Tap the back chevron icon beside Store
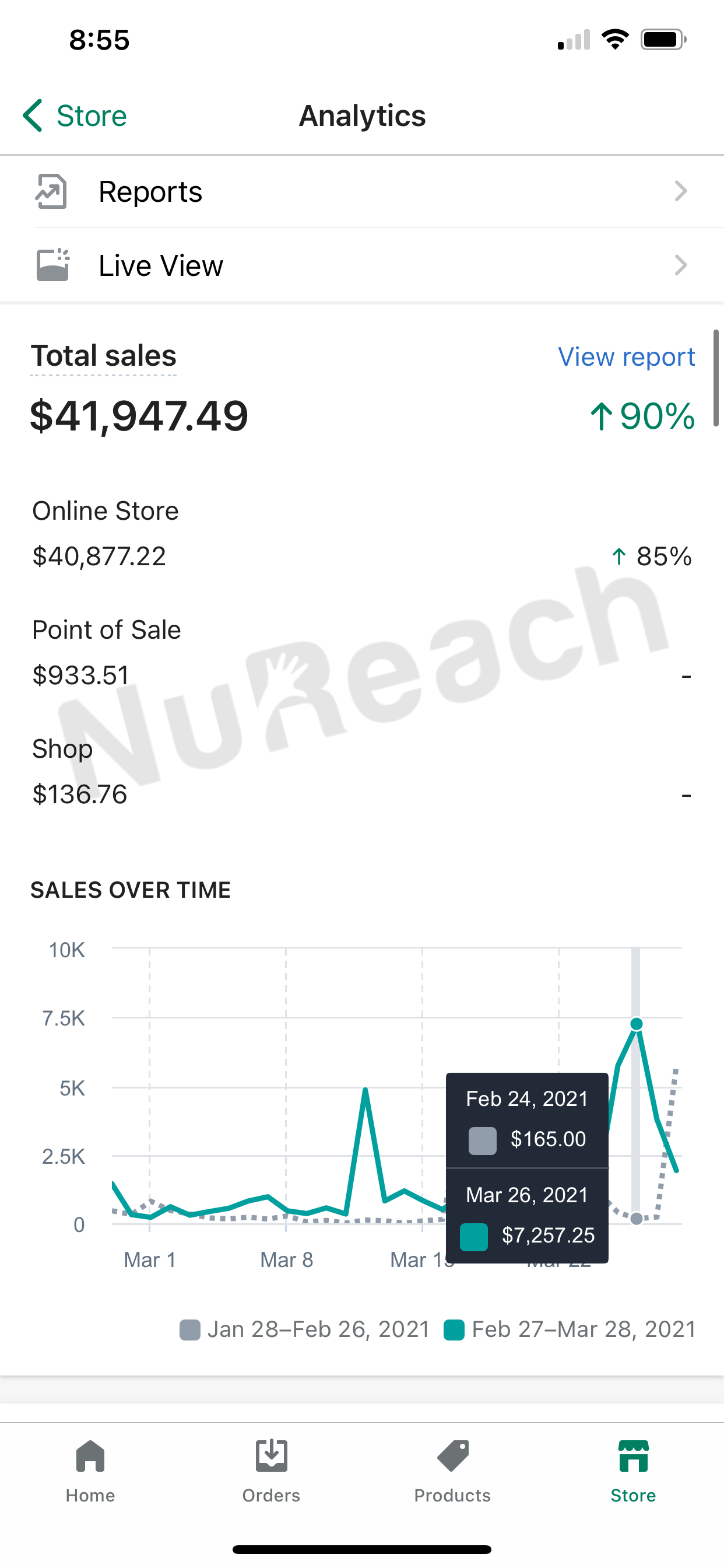Viewport: 724px width, 1568px height. tap(33, 116)
